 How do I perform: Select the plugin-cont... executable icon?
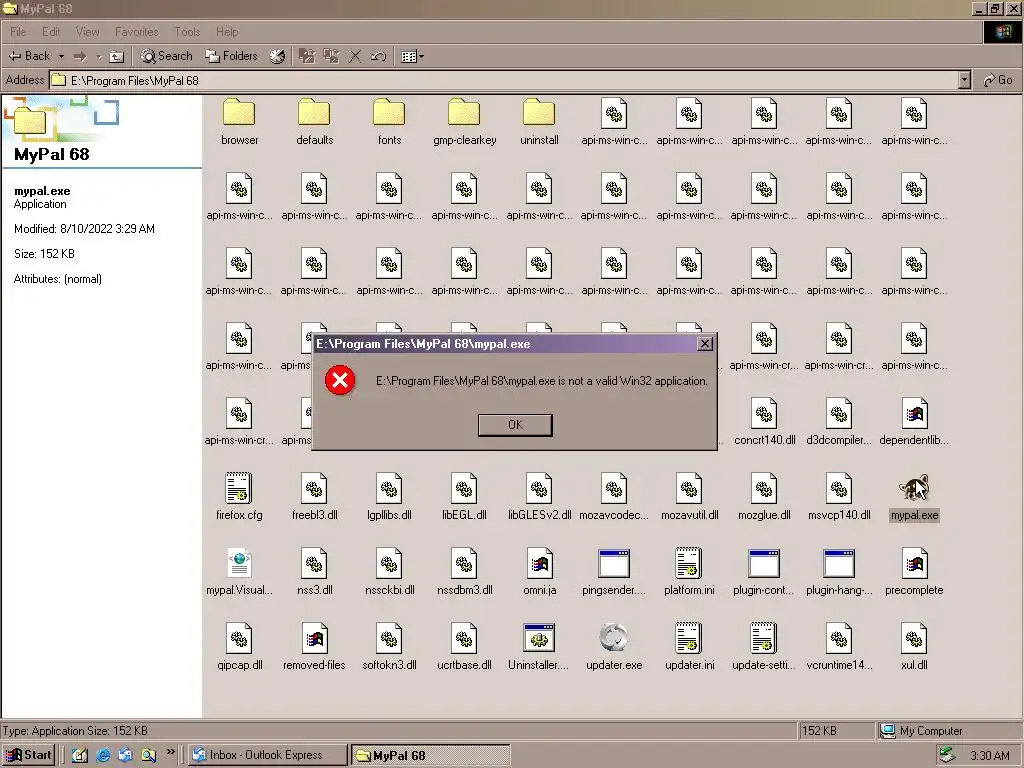coord(764,563)
